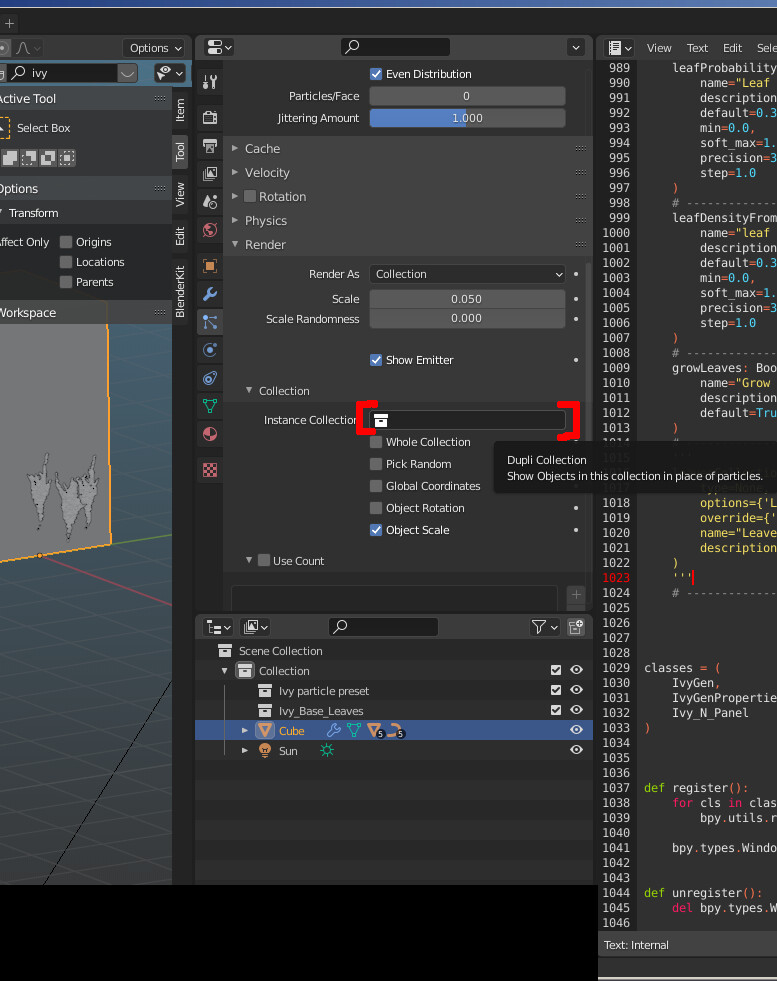
Task: Enable the Use Count checkbox
Action: tap(264, 561)
